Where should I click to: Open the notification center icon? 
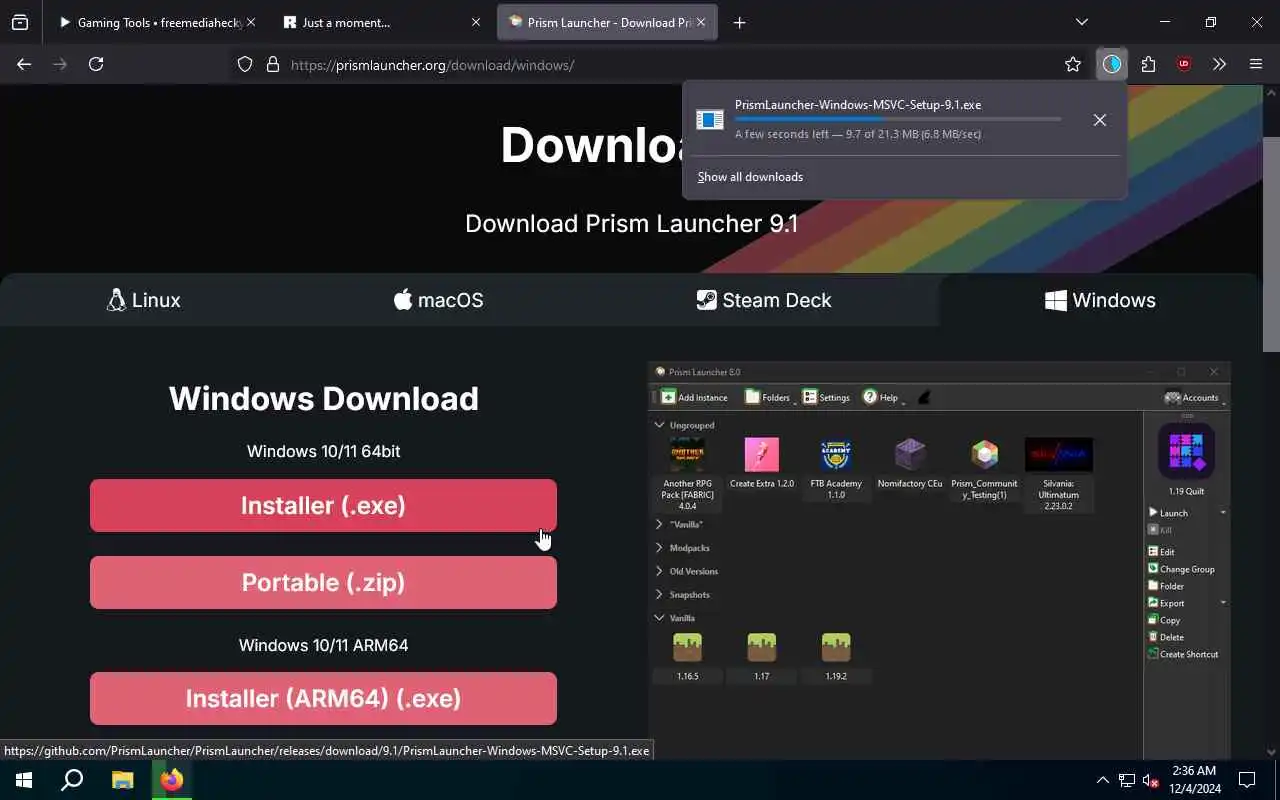(1247, 780)
